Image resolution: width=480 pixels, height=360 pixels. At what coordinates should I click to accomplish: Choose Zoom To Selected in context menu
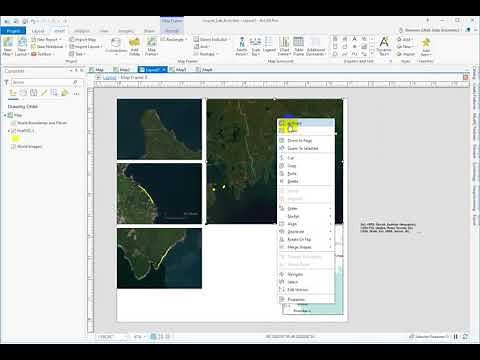(x=306, y=148)
